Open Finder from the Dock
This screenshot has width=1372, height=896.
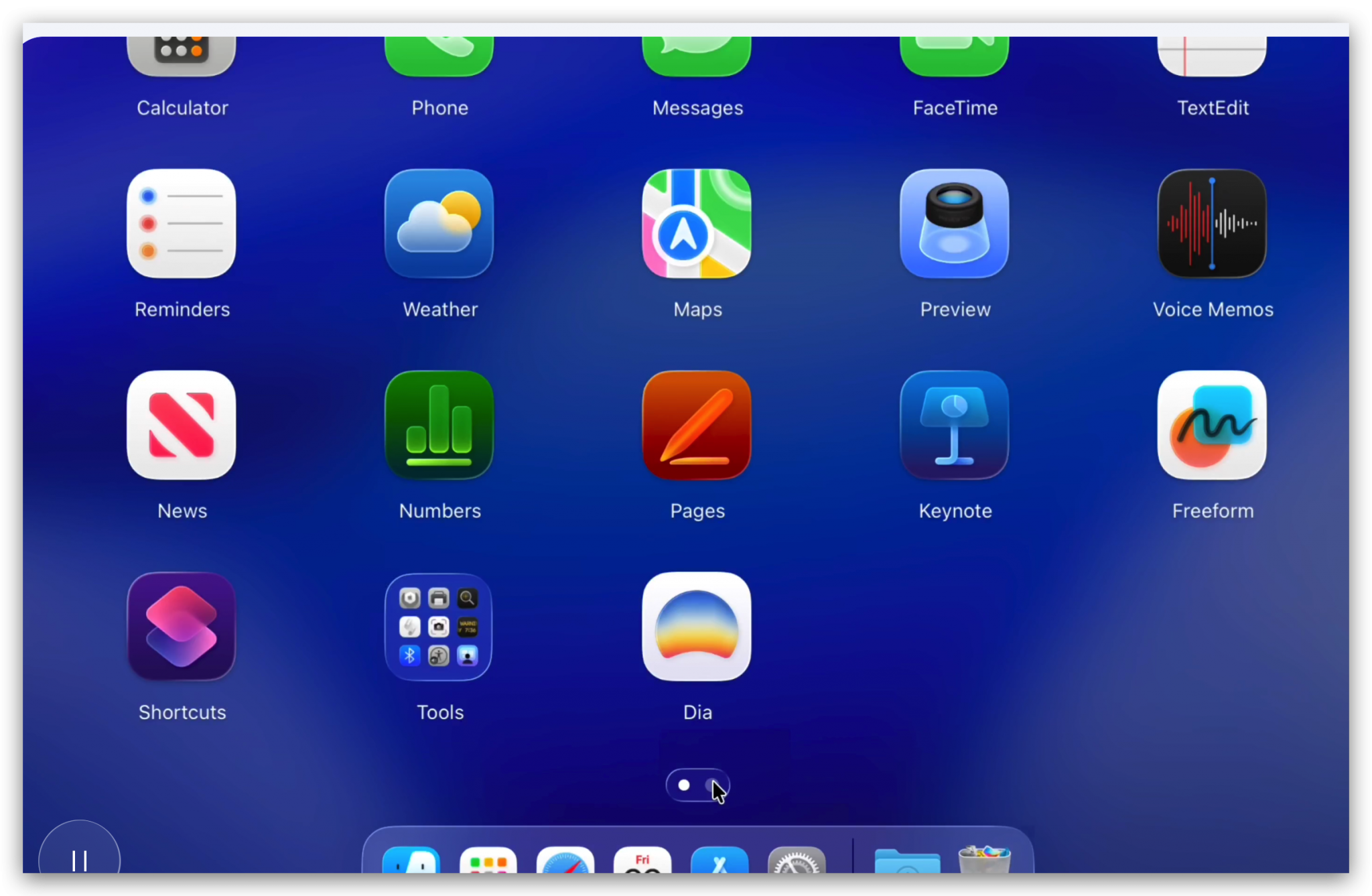pos(411,859)
